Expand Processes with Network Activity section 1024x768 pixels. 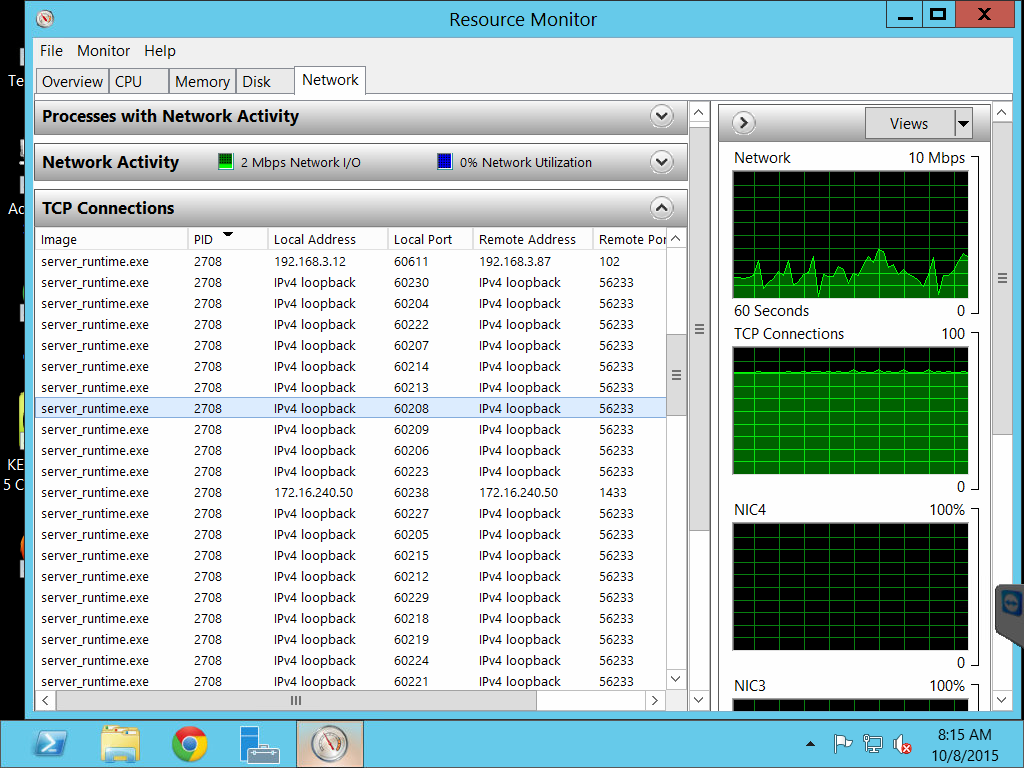662,116
